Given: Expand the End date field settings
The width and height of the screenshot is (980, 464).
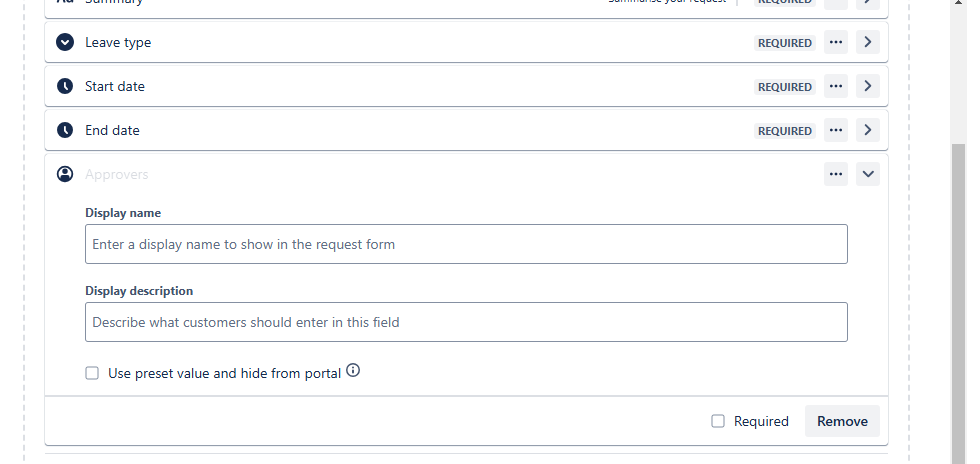Looking at the screenshot, I should (x=868, y=130).
